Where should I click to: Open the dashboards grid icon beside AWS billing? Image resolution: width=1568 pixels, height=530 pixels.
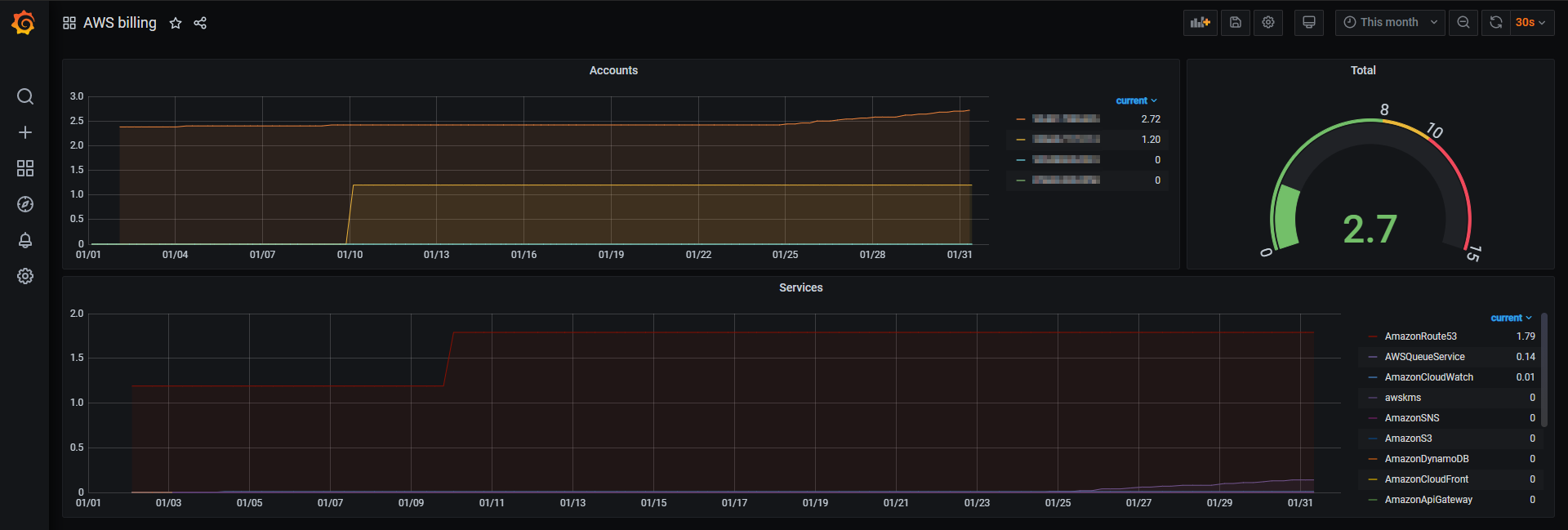pyautogui.click(x=69, y=23)
